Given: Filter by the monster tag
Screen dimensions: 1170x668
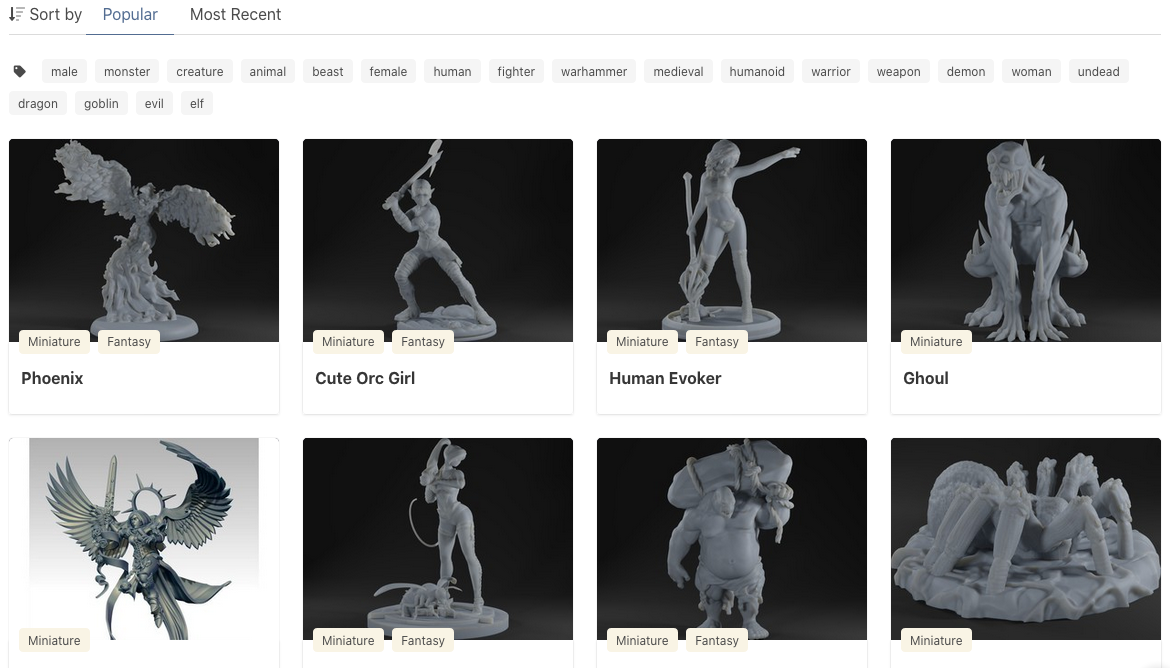Looking at the screenshot, I should (x=127, y=72).
